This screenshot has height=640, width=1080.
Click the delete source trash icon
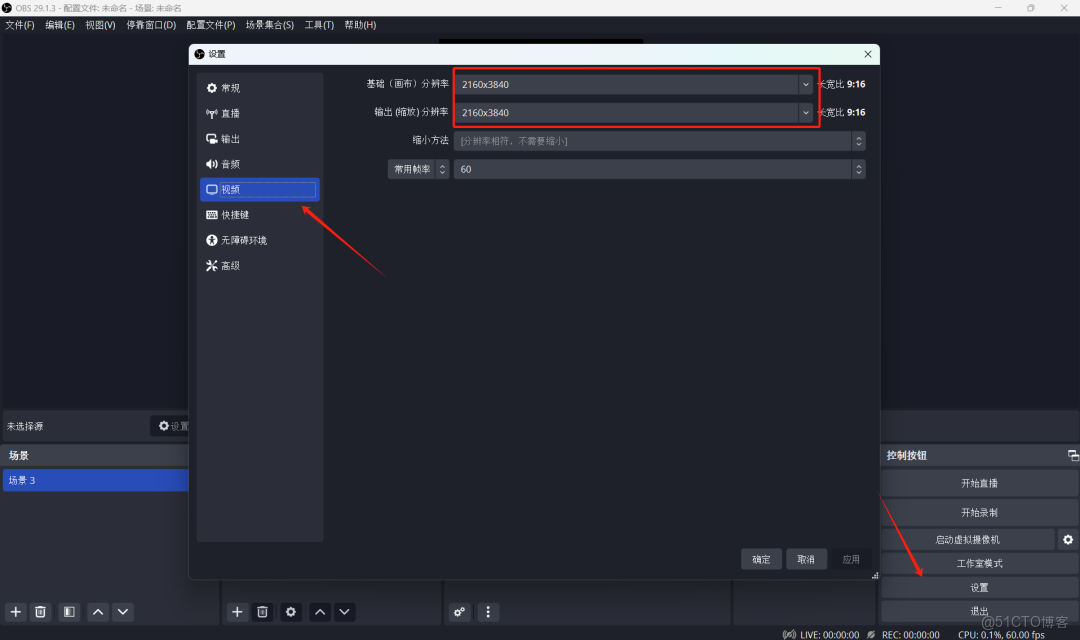pos(262,611)
